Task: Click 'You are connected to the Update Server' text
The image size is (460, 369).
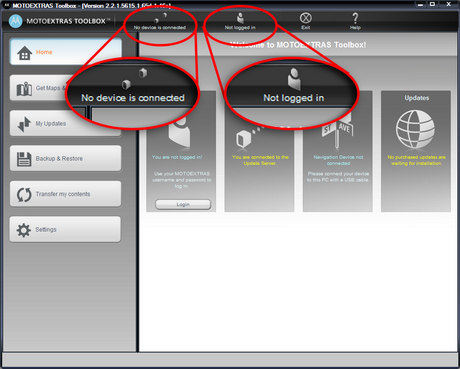Action: click(260, 160)
